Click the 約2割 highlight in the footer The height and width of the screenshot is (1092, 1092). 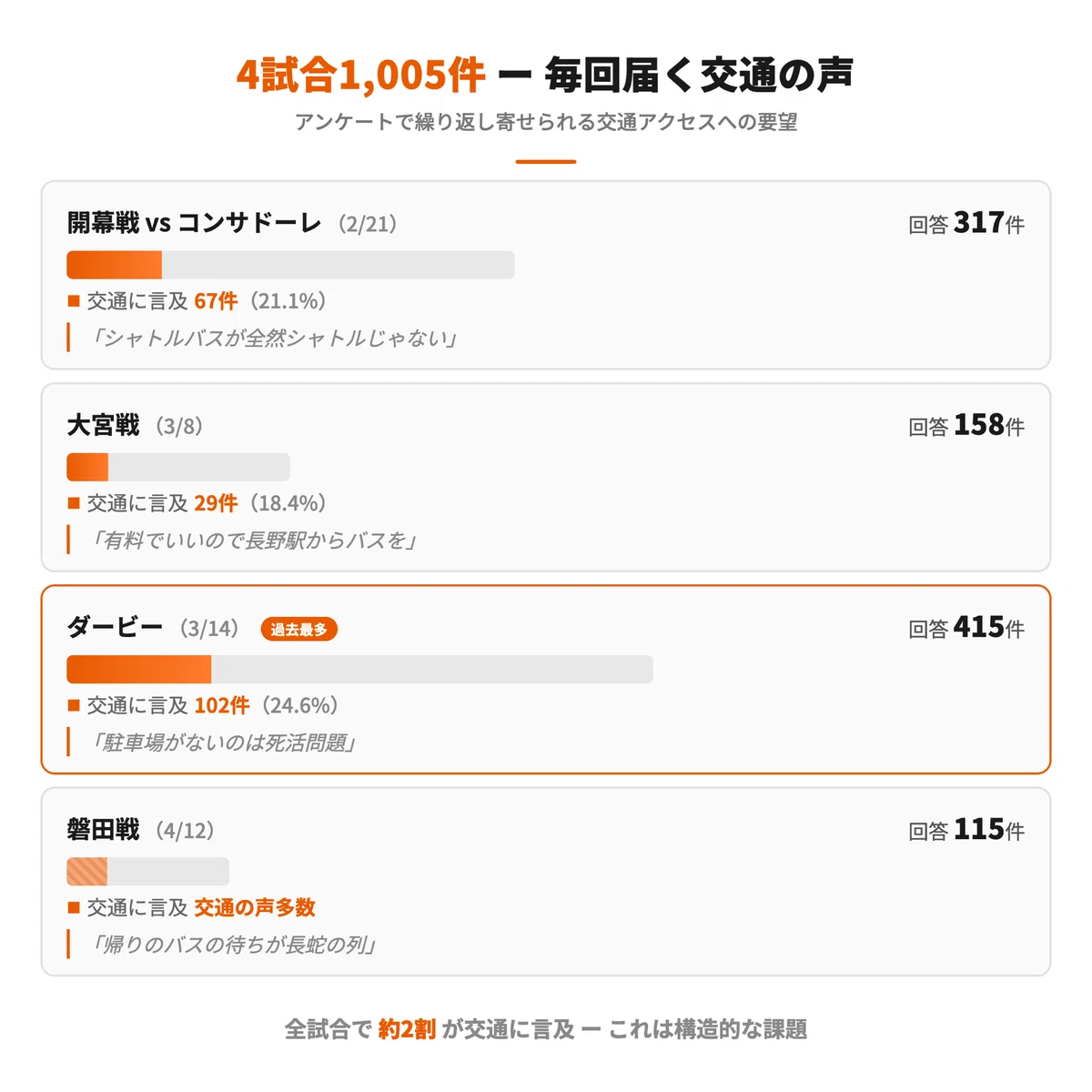click(407, 1029)
